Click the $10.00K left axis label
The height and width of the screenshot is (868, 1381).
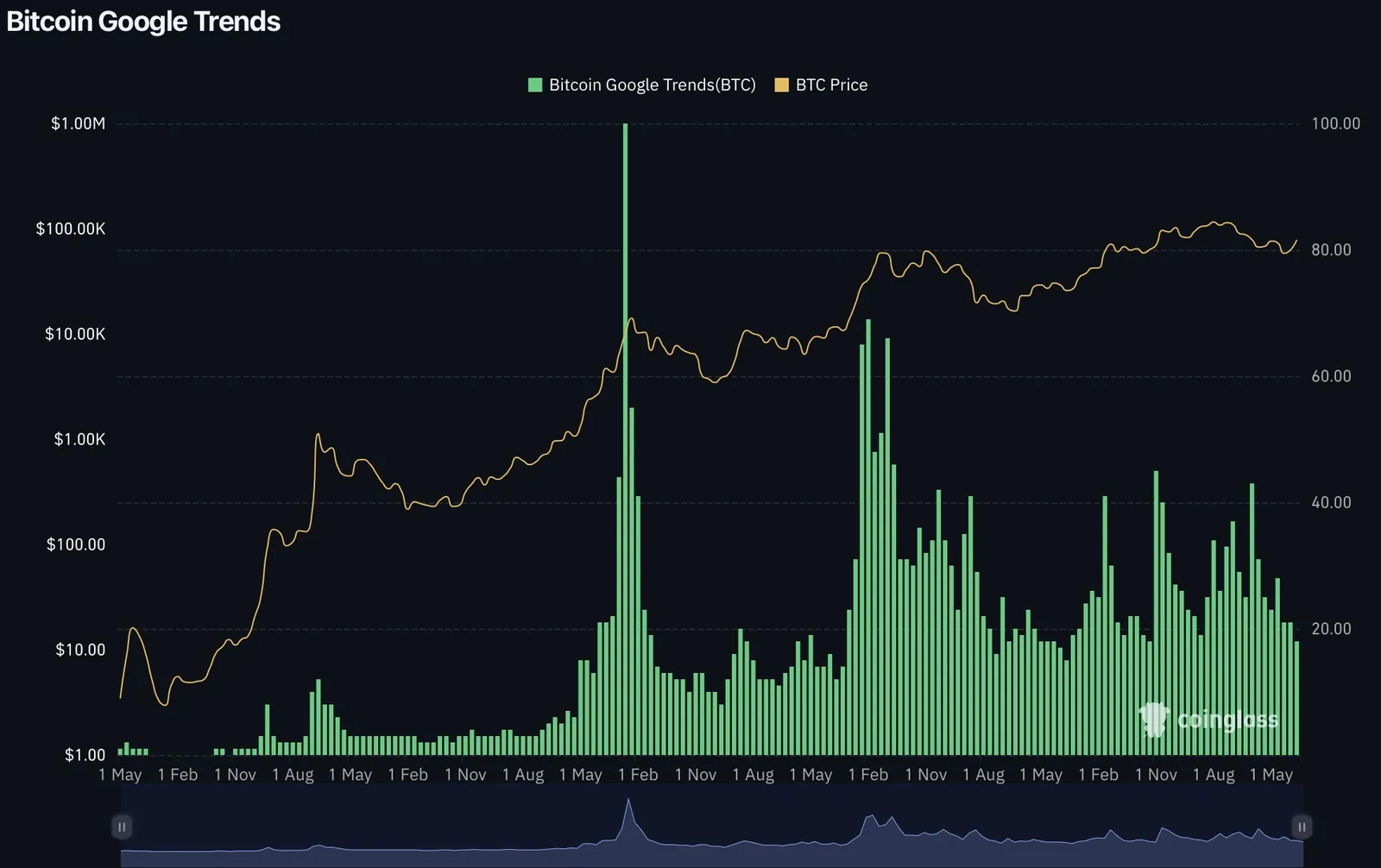click(x=75, y=334)
